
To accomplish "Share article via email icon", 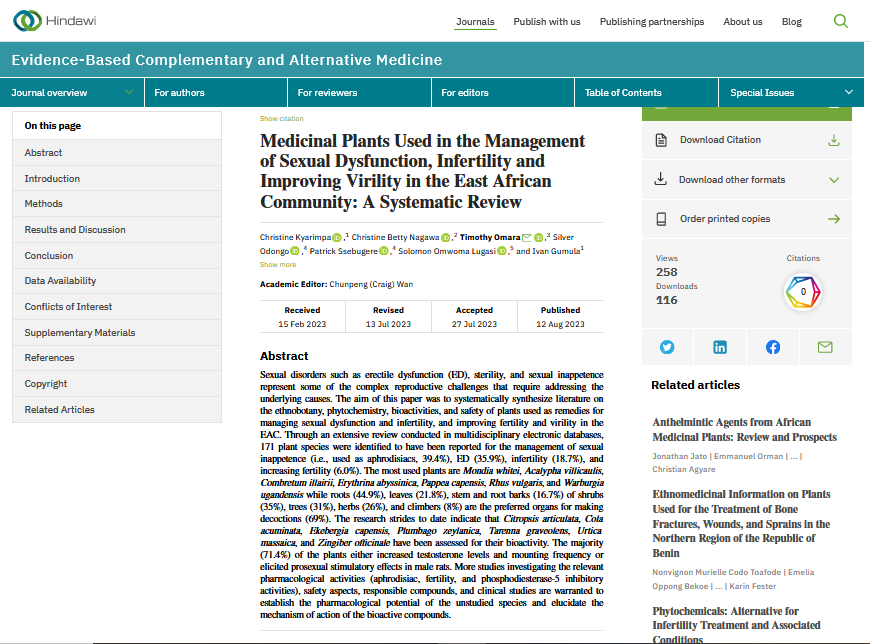I will (825, 347).
